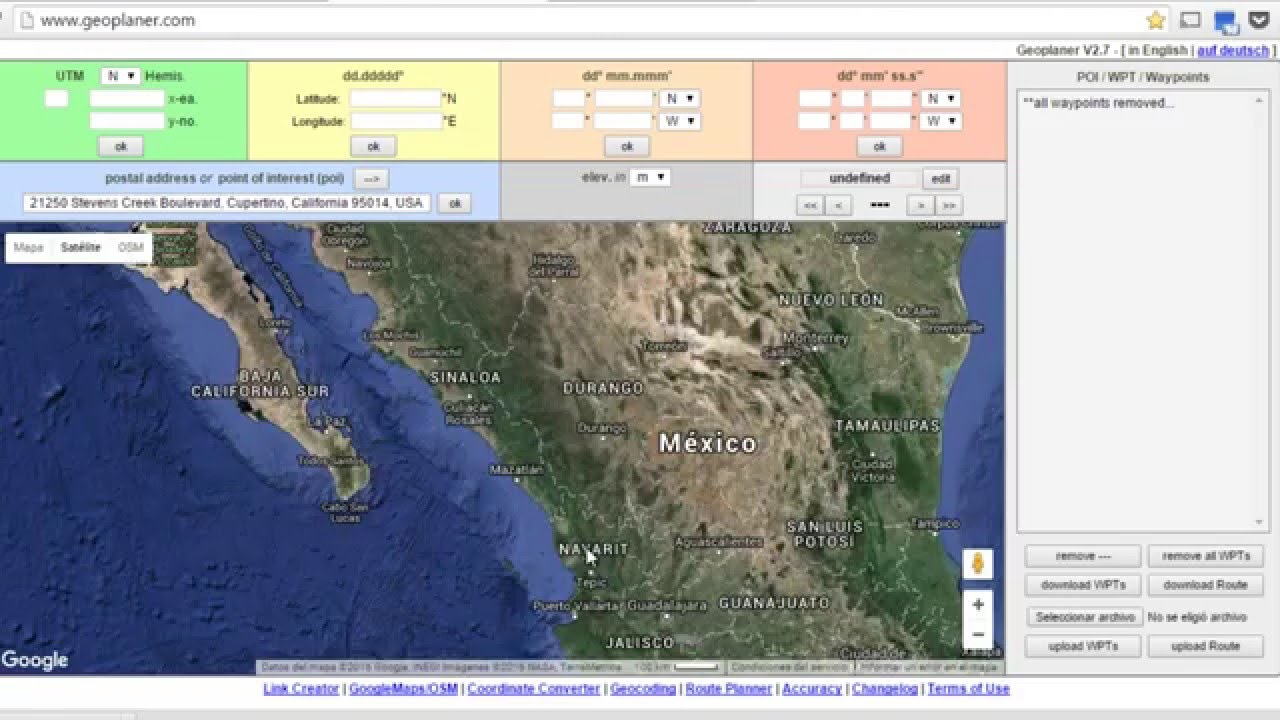Image resolution: width=1280 pixels, height=720 pixels.
Task: Click ok in the dd.ddddd panel
Action: pyautogui.click(x=373, y=146)
